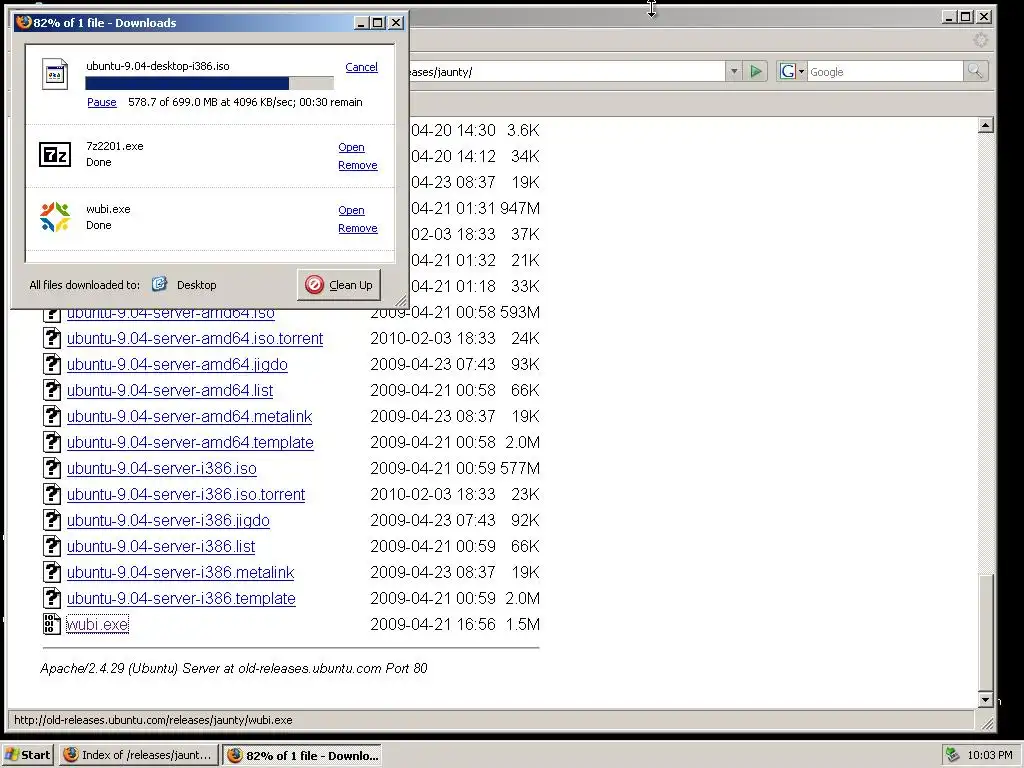The height and width of the screenshot is (768, 1024).
Task: Cancel the ubuntu-9.04-desktop-i386.iso download
Action: 361,67
